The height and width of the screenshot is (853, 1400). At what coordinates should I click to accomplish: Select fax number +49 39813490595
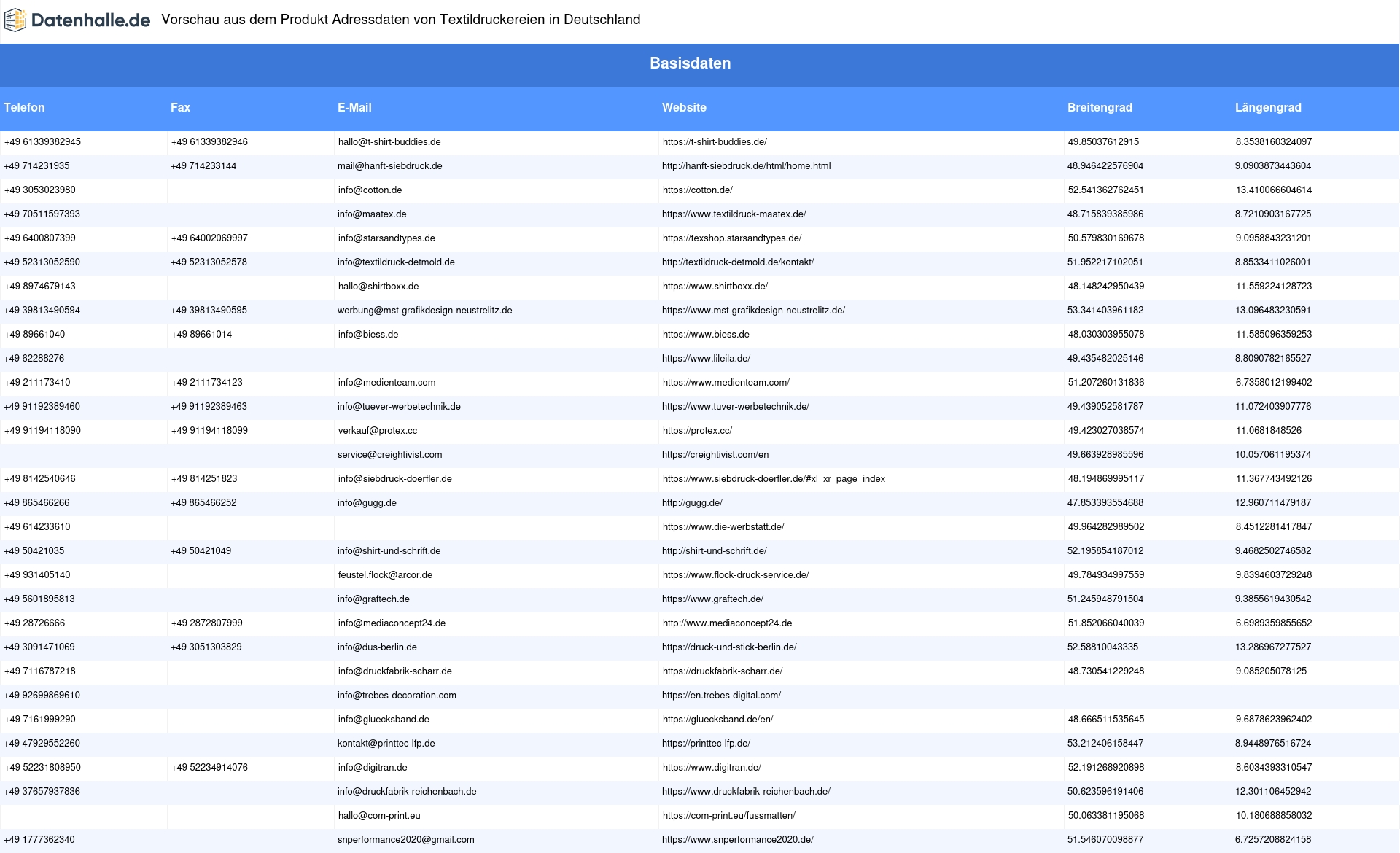(x=209, y=311)
